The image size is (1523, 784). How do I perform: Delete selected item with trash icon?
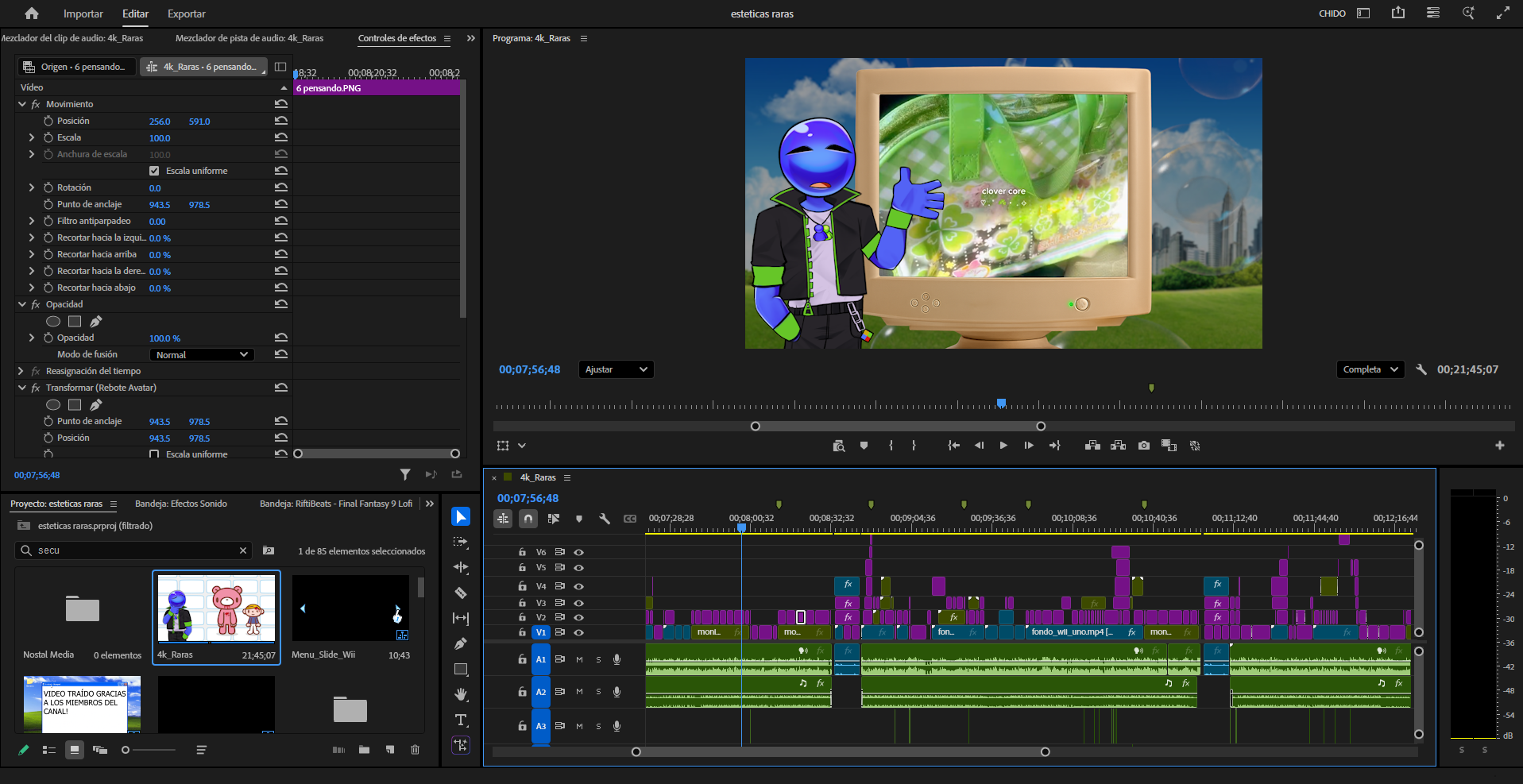(x=415, y=749)
